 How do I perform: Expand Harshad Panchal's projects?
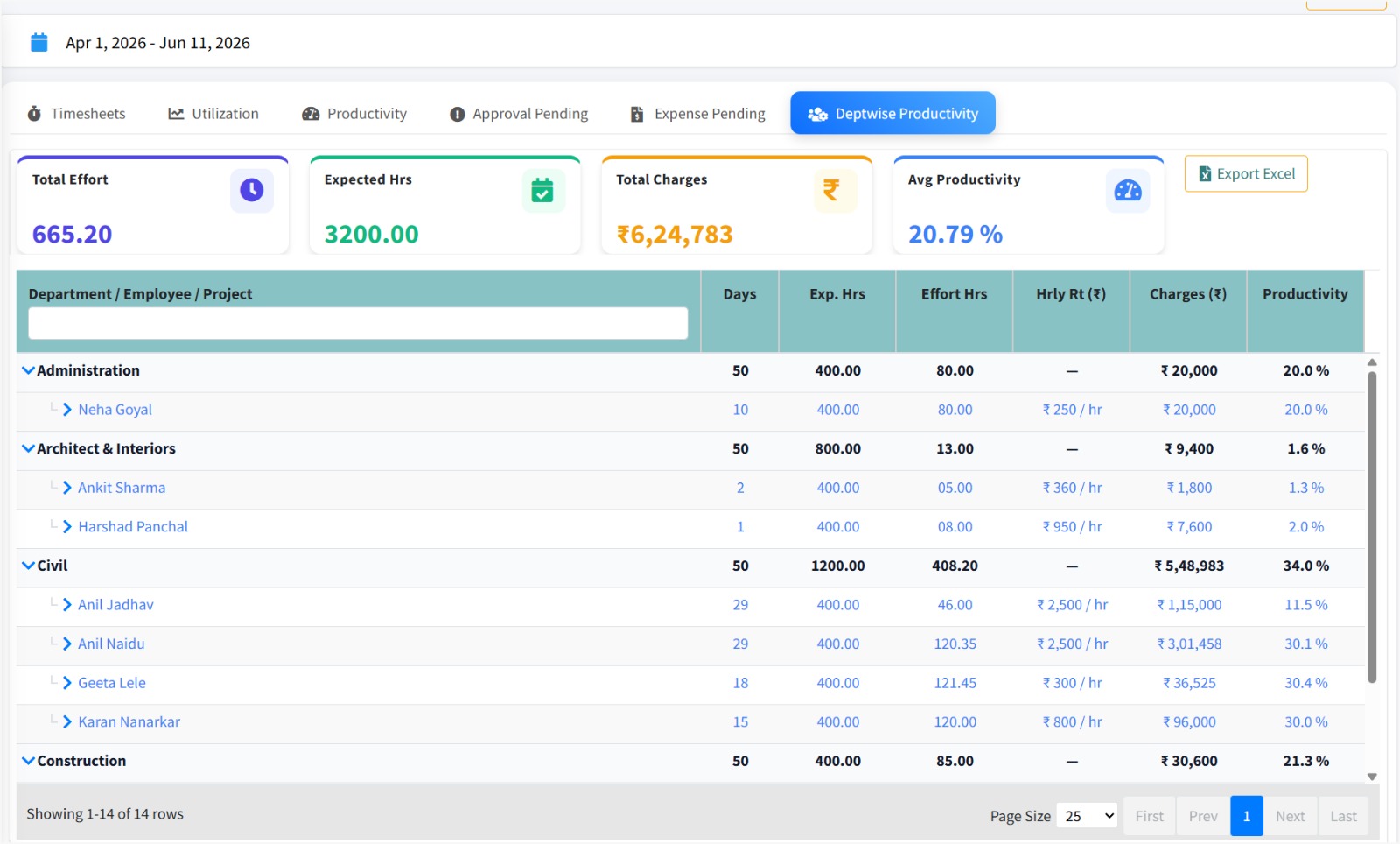coord(67,526)
